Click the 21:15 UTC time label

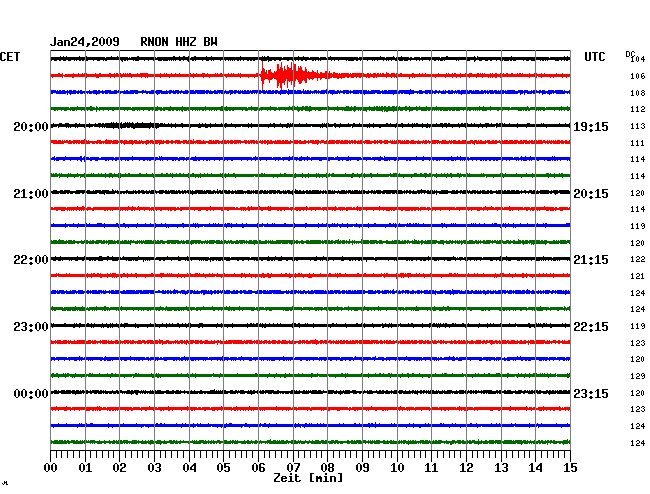[591, 260]
